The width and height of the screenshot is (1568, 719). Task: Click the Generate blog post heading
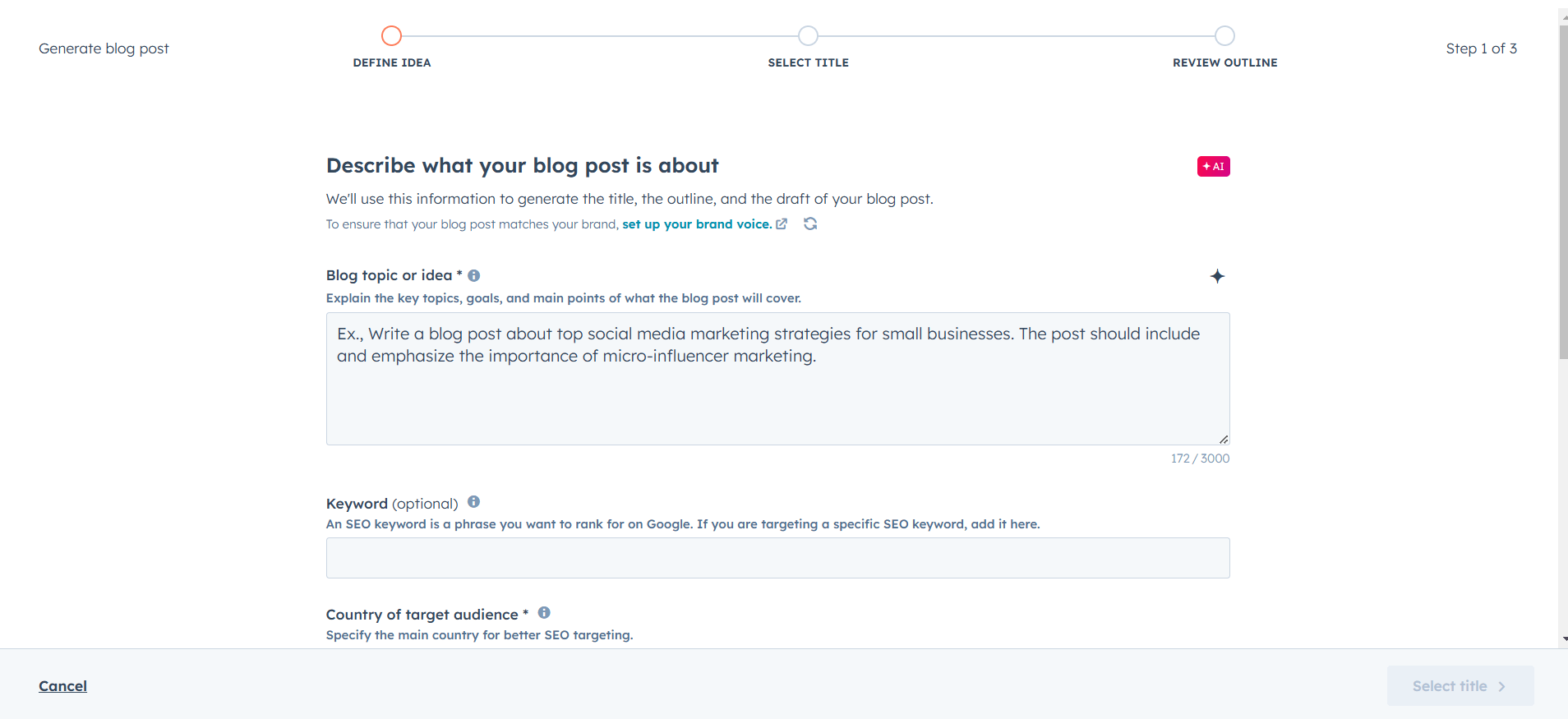(104, 48)
